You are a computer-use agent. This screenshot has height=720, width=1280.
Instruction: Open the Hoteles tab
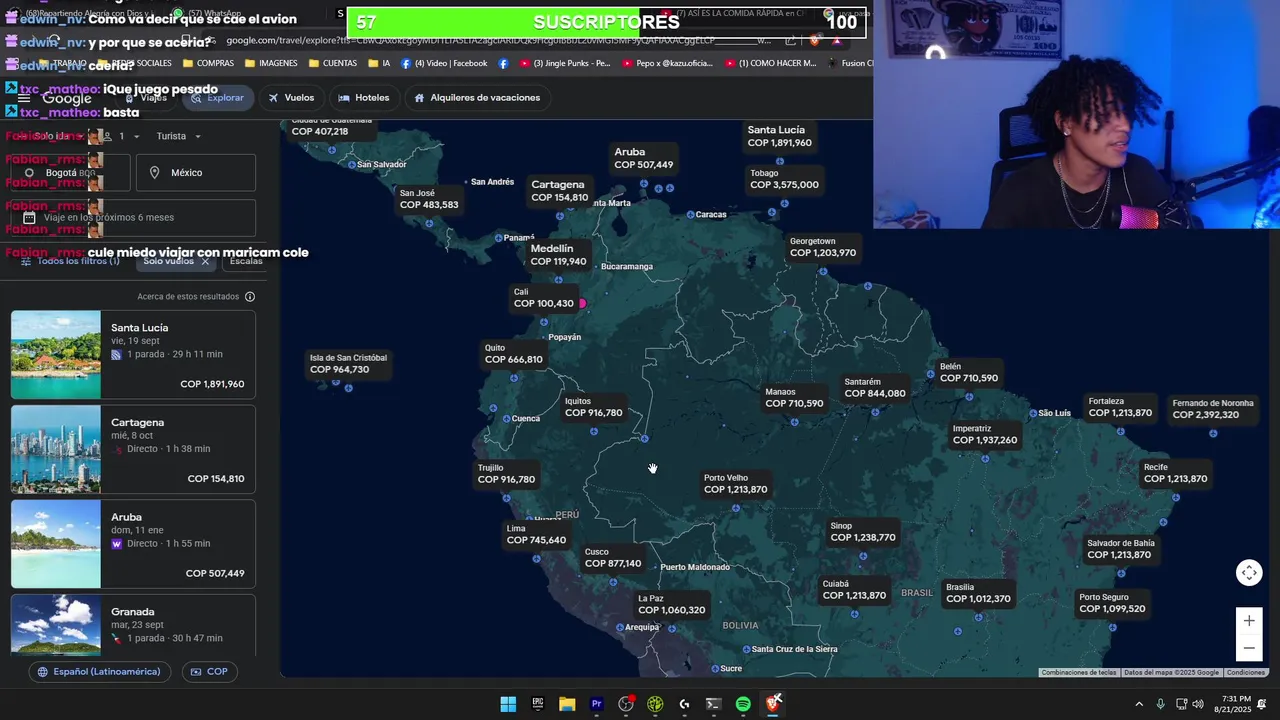click(364, 98)
